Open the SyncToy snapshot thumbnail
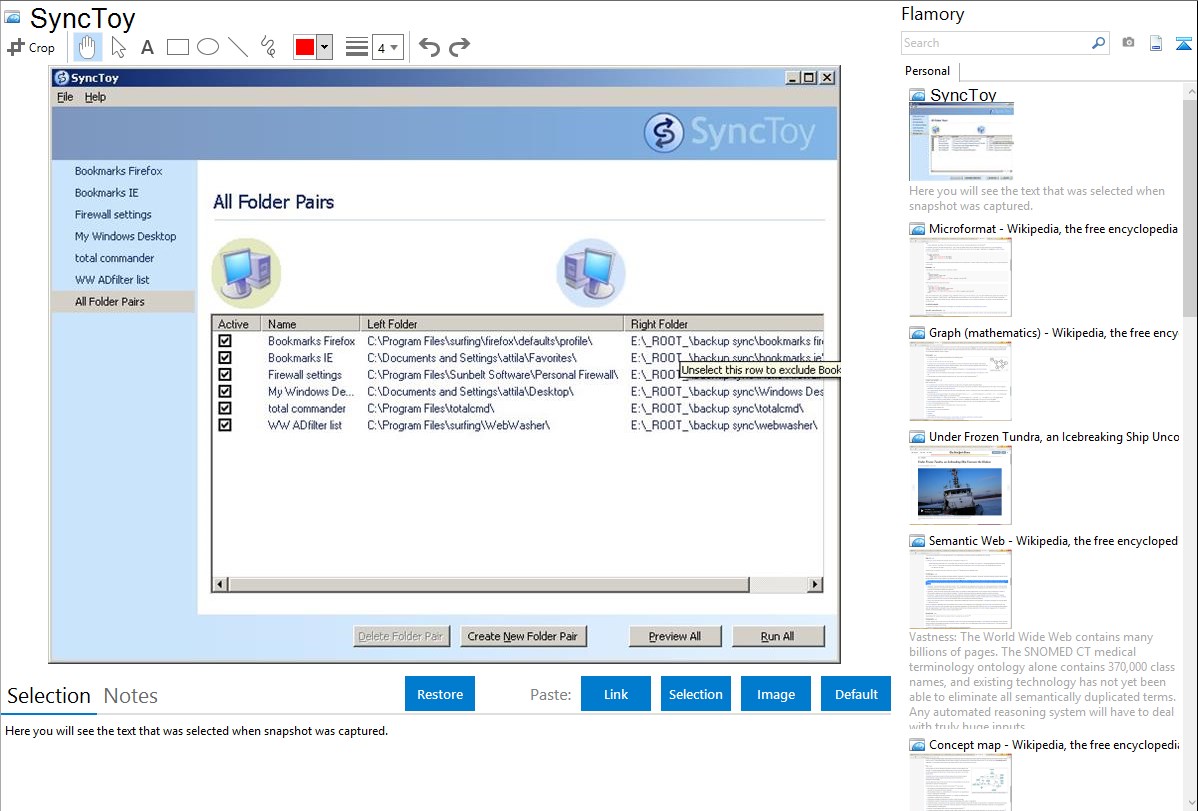The width and height of the screenshot is (1198, 811). (961, 141)
